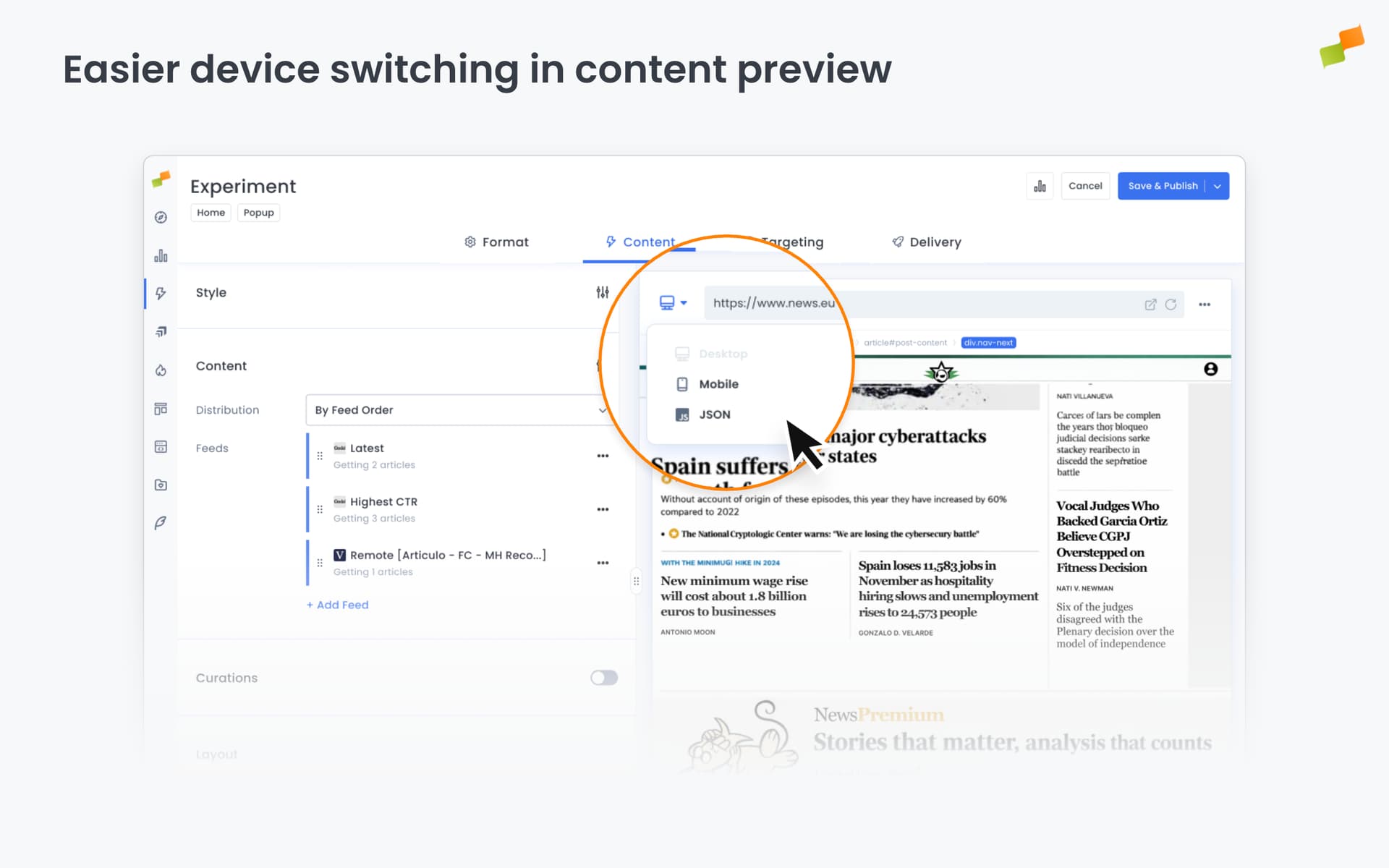Click the style adjustments sliders icon
The image size is (1389, 868).
pos(603,292)
